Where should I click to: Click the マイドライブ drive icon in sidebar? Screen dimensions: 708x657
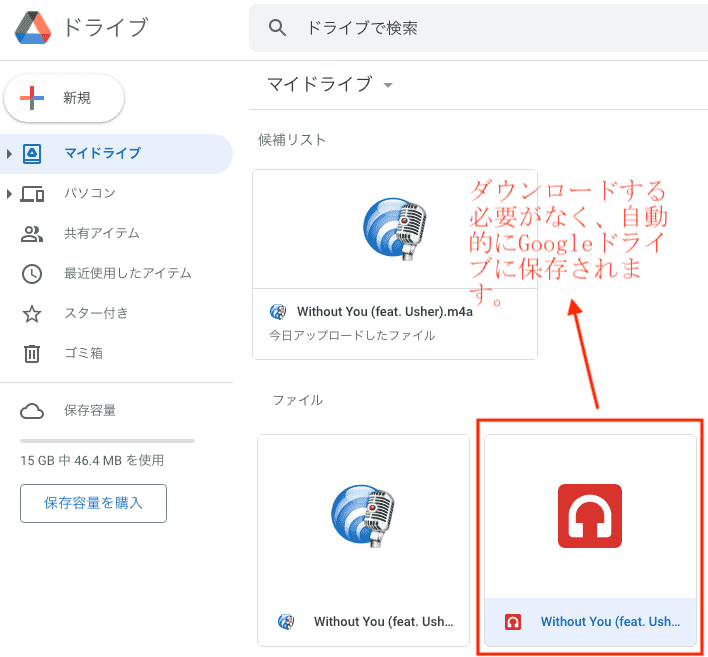click(x=32, y=154)
